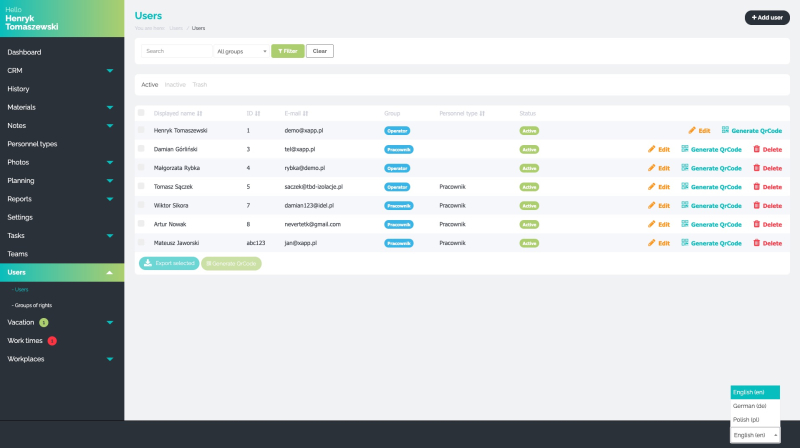Click the pencil Edit icon for Henryk Tomaszewski
Screen dimensions: 800x448
pos(692,131)
